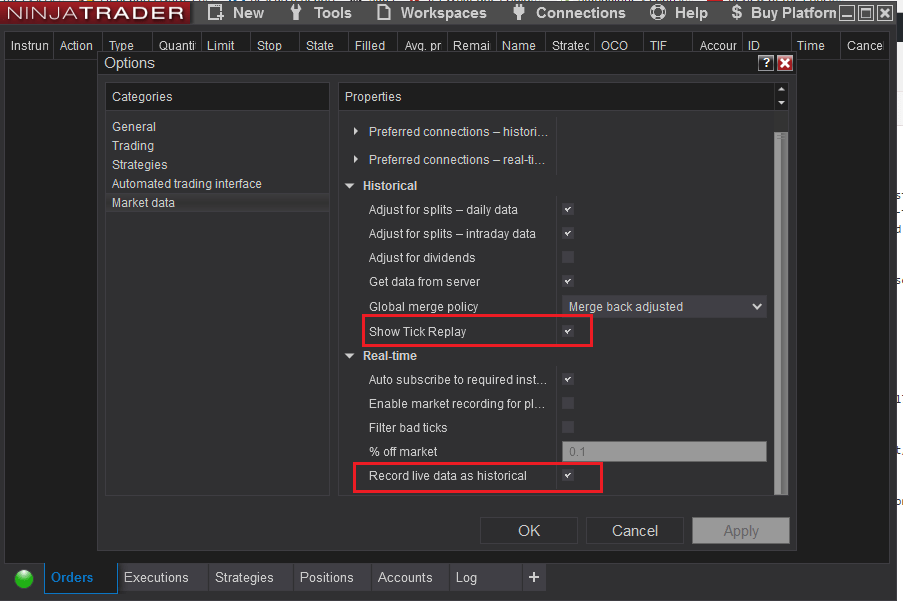The height and width of the screenshot is (601, 903).
Task: Enable the Filter bad ticks checkbox
Action: coord(568,427)
